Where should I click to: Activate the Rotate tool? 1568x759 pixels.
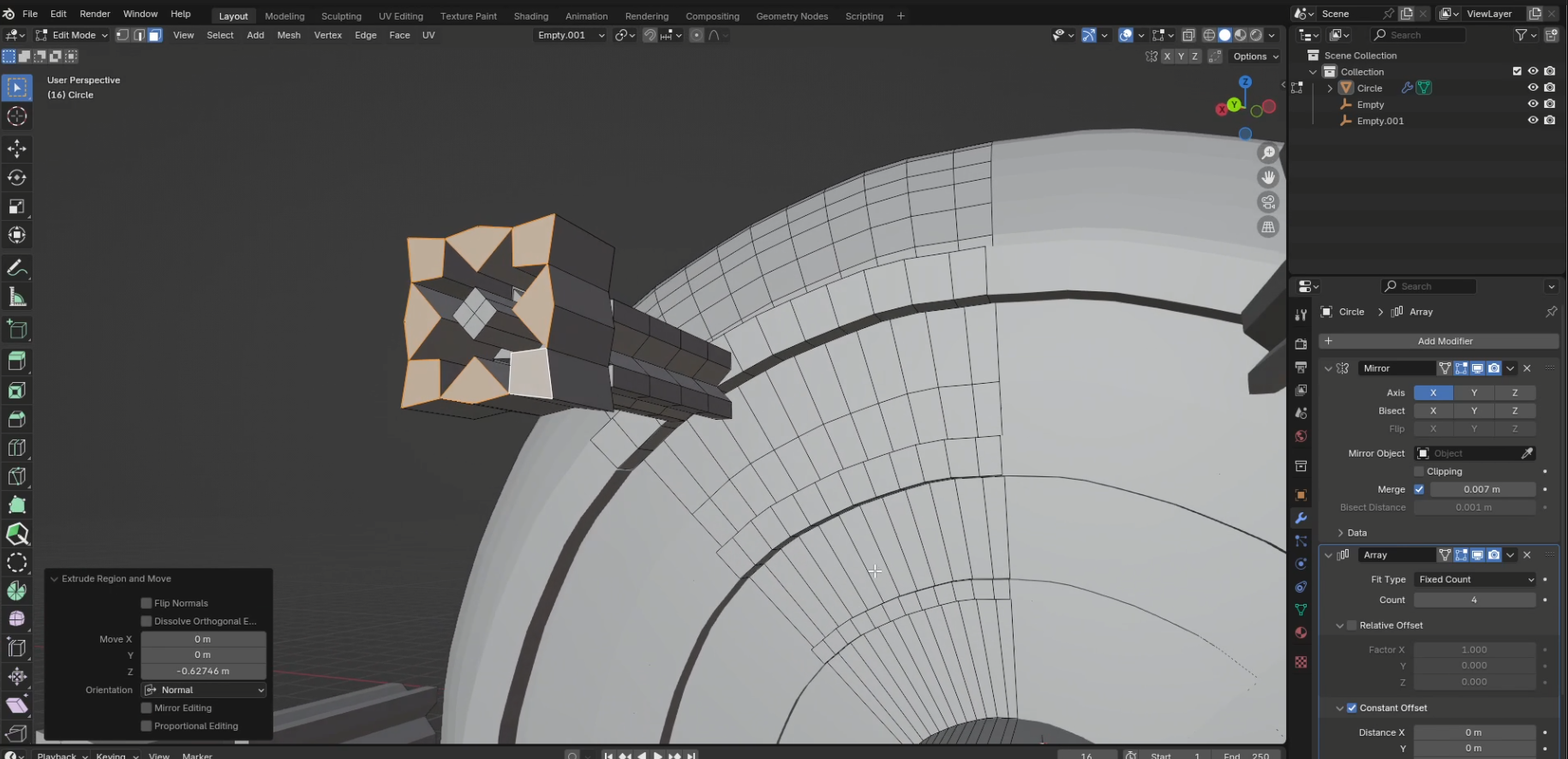17,177
